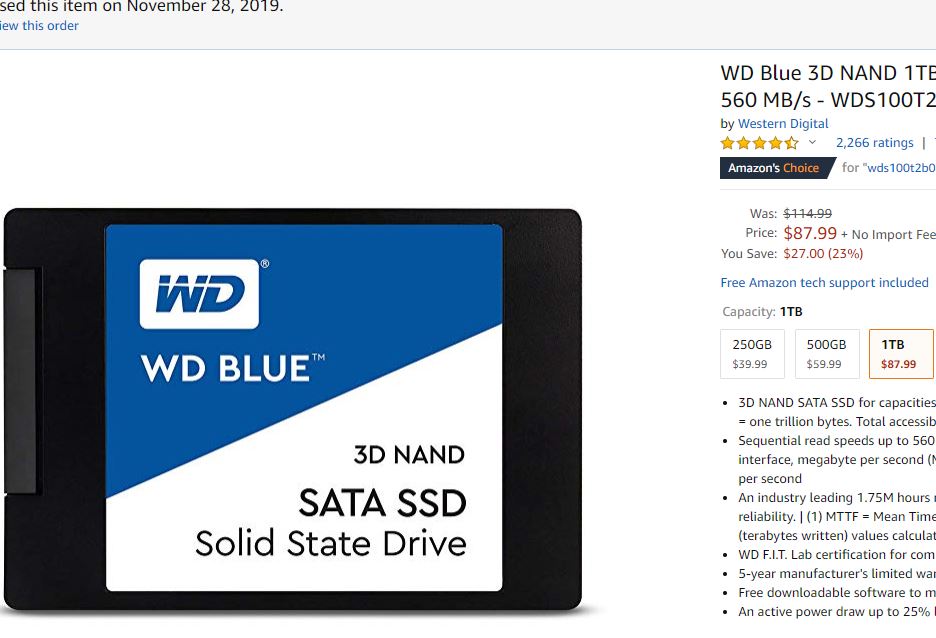
Task: Click the No Import Fee text
Action: coord(894,235)
